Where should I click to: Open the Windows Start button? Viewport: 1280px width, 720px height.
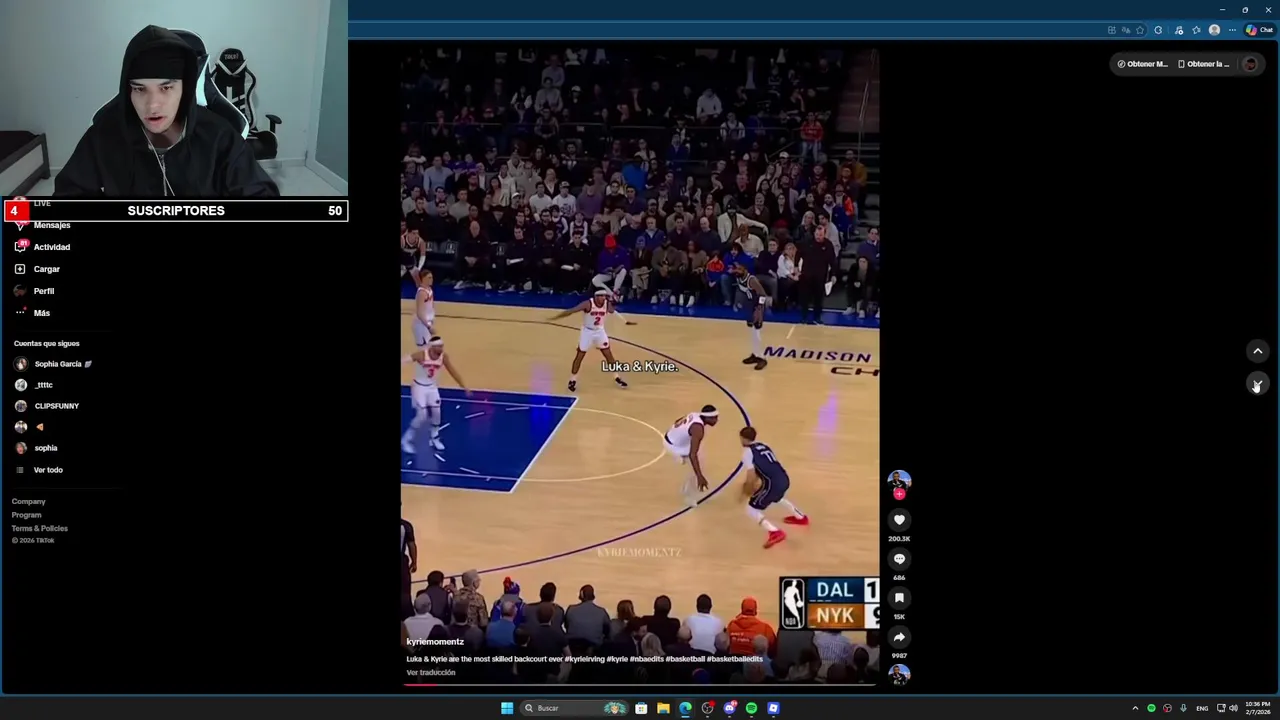pyautogui.click(x=507, y=708)
